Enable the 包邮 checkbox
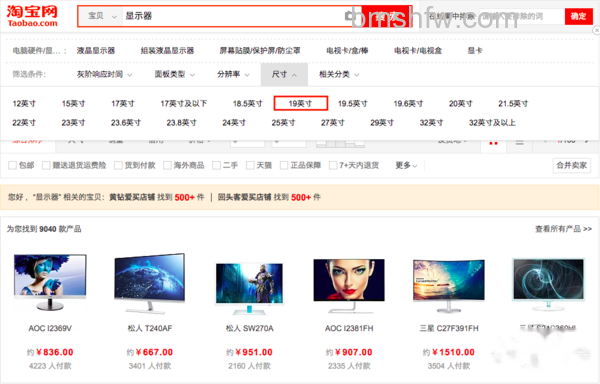The image size is (600, 384). (x=12, y=165)
